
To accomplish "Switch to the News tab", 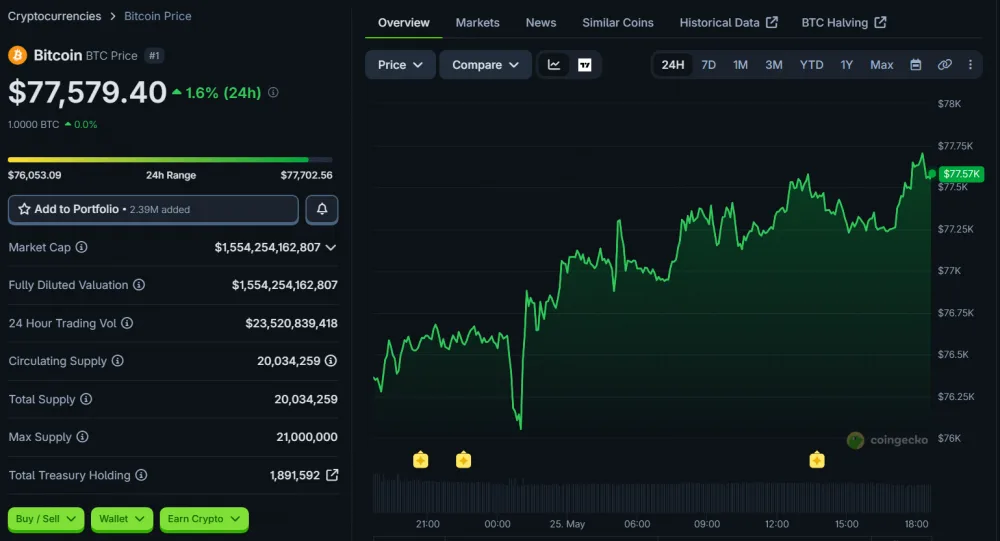I will (x=541, y=22).
